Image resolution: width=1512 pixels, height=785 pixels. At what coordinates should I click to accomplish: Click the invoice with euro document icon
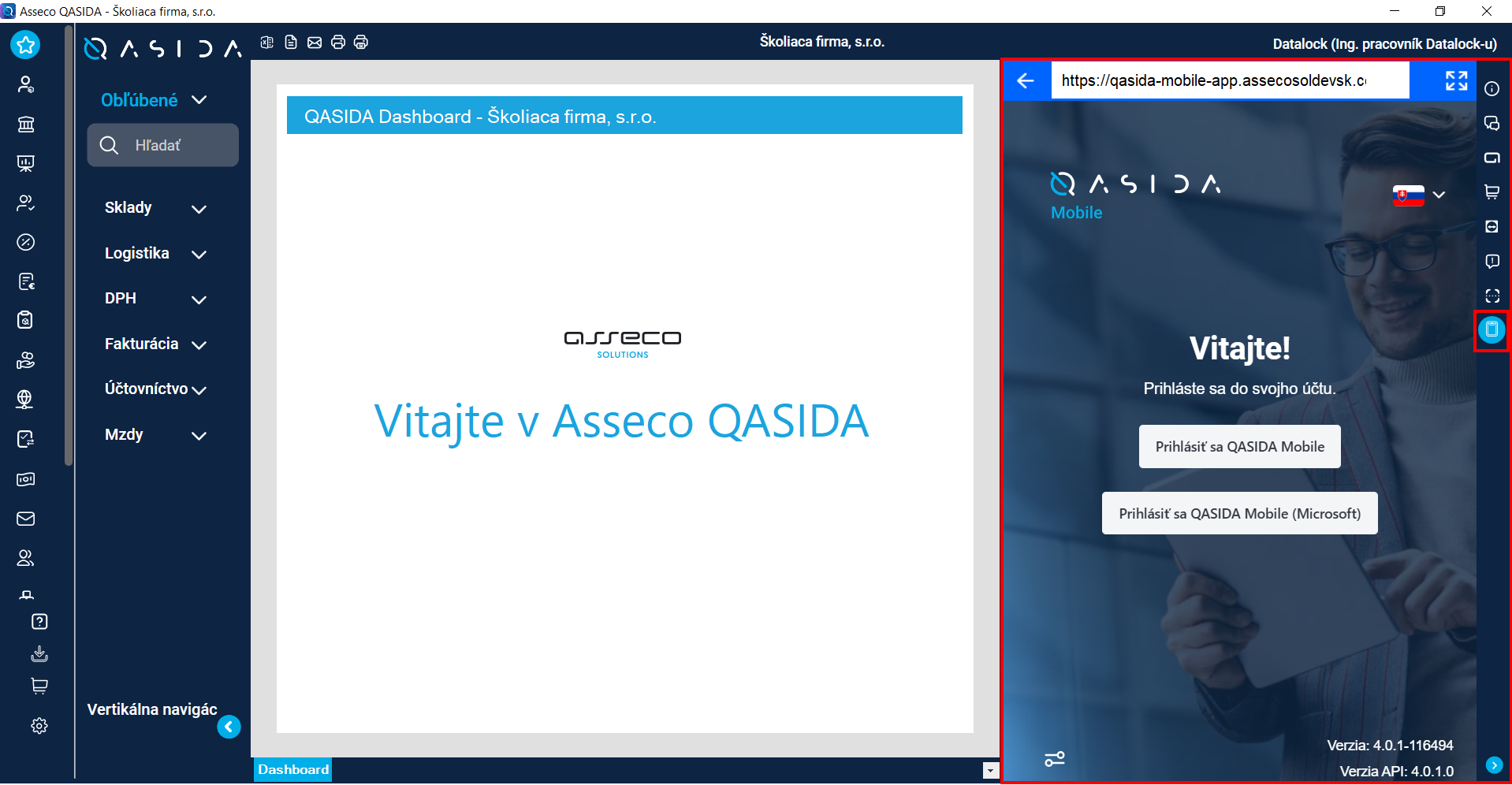tap(26, 281)
